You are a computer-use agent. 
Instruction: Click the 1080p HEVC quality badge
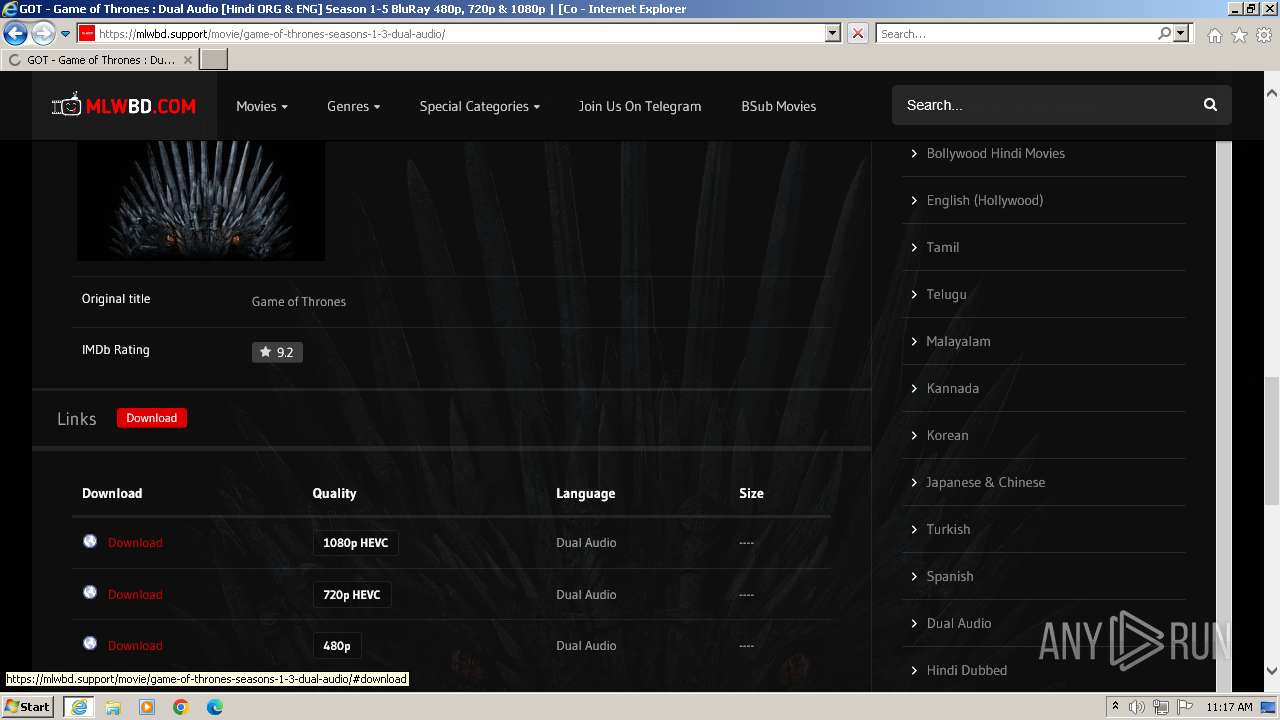click(x=356, y=543)
